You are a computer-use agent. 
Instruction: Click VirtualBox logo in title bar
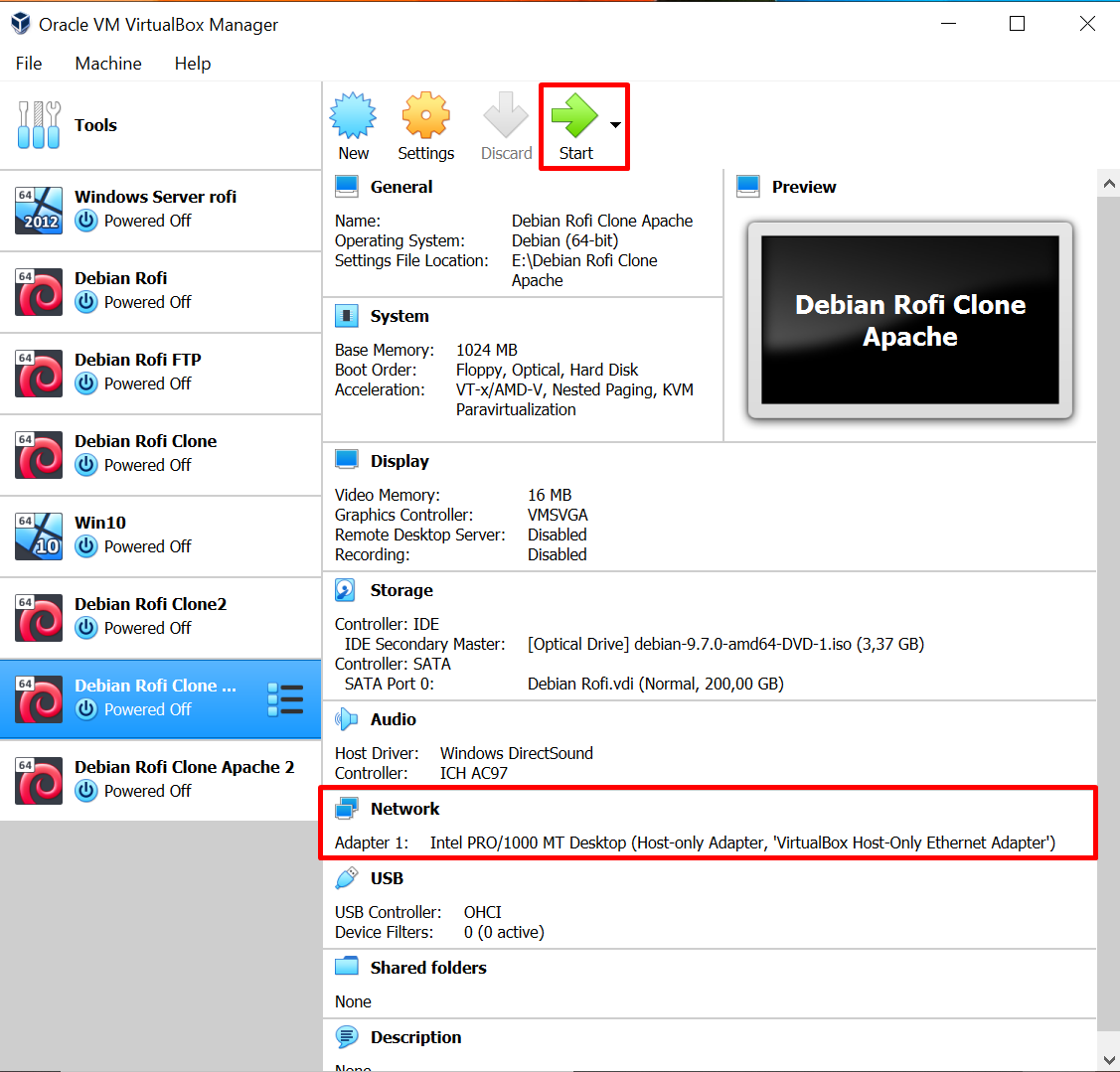[21, 24]
